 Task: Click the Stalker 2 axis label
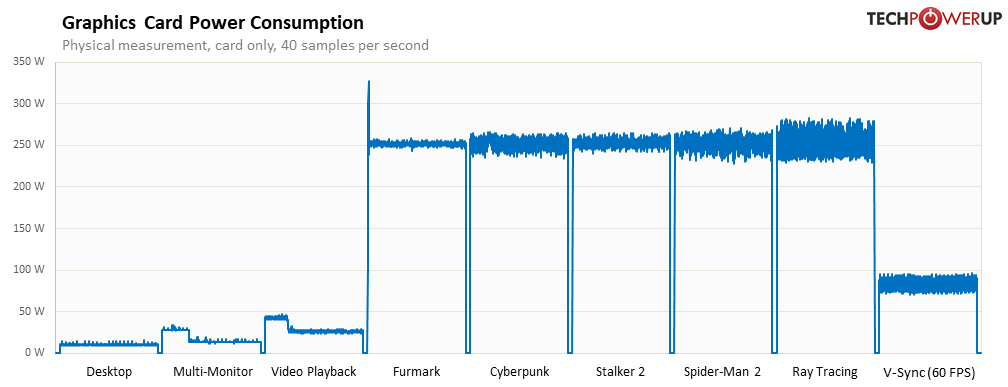tap(620, 372)
